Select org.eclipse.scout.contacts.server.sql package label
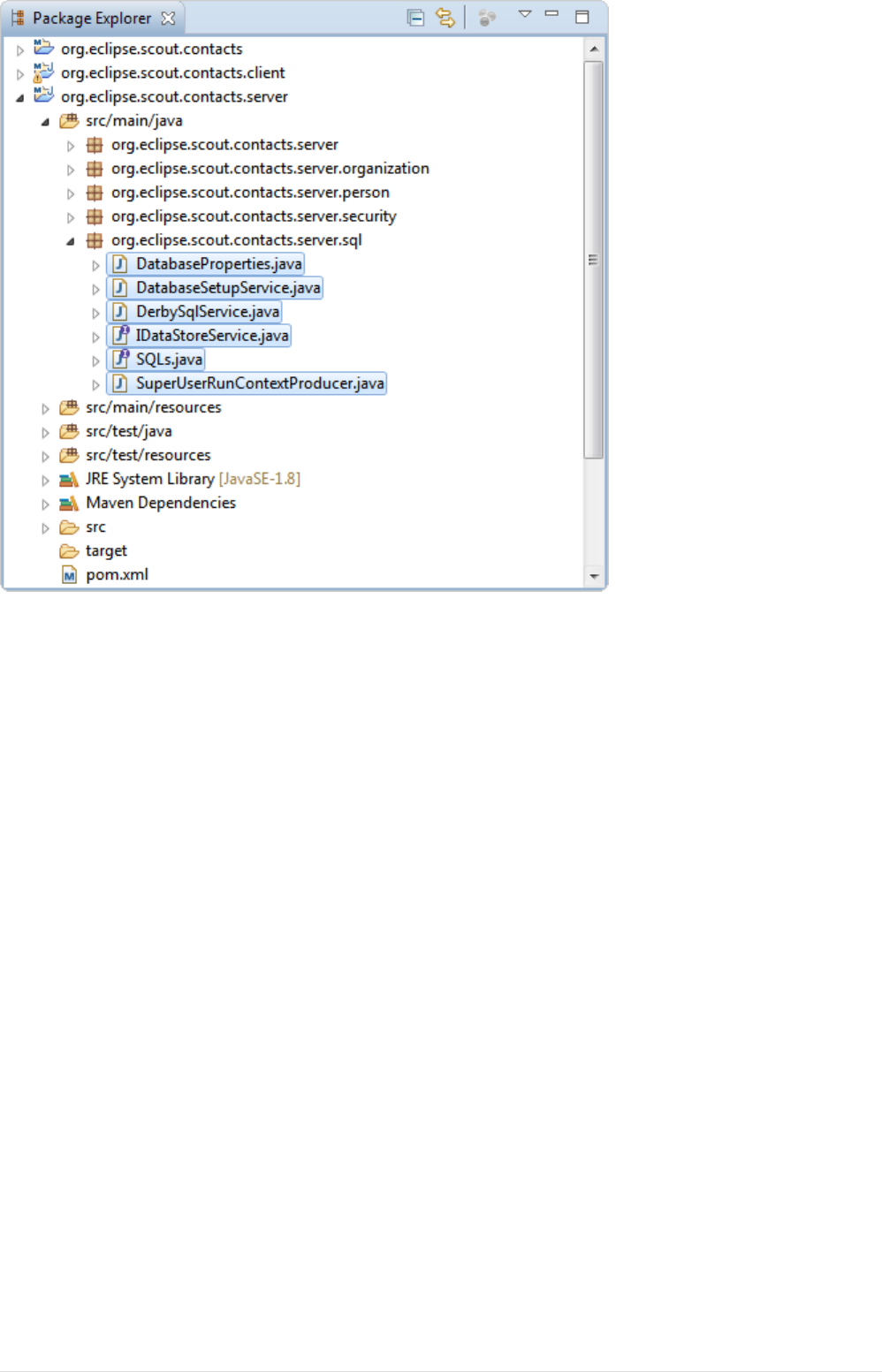This screenshot has height=1372, width=882. (236, 239)
